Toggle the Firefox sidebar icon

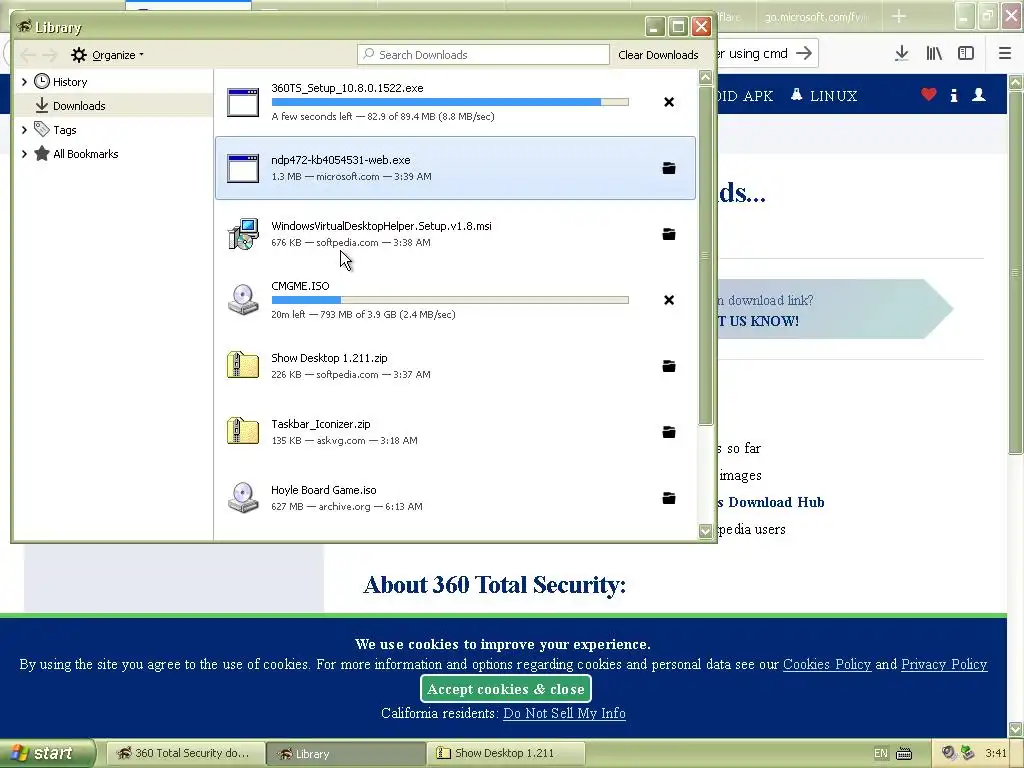pos(966,54)
